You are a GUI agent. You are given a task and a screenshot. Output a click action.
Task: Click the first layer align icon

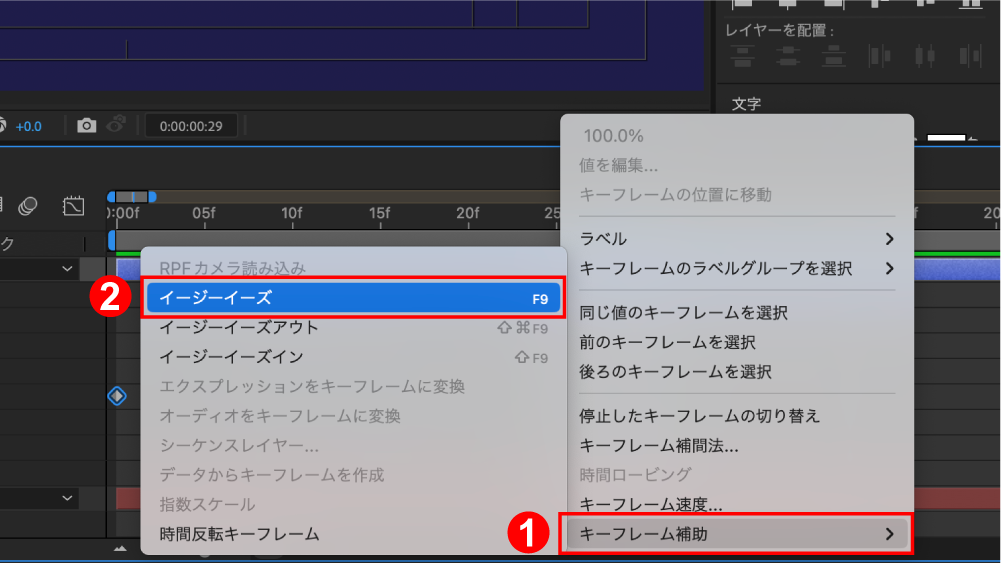coord(742,56)
